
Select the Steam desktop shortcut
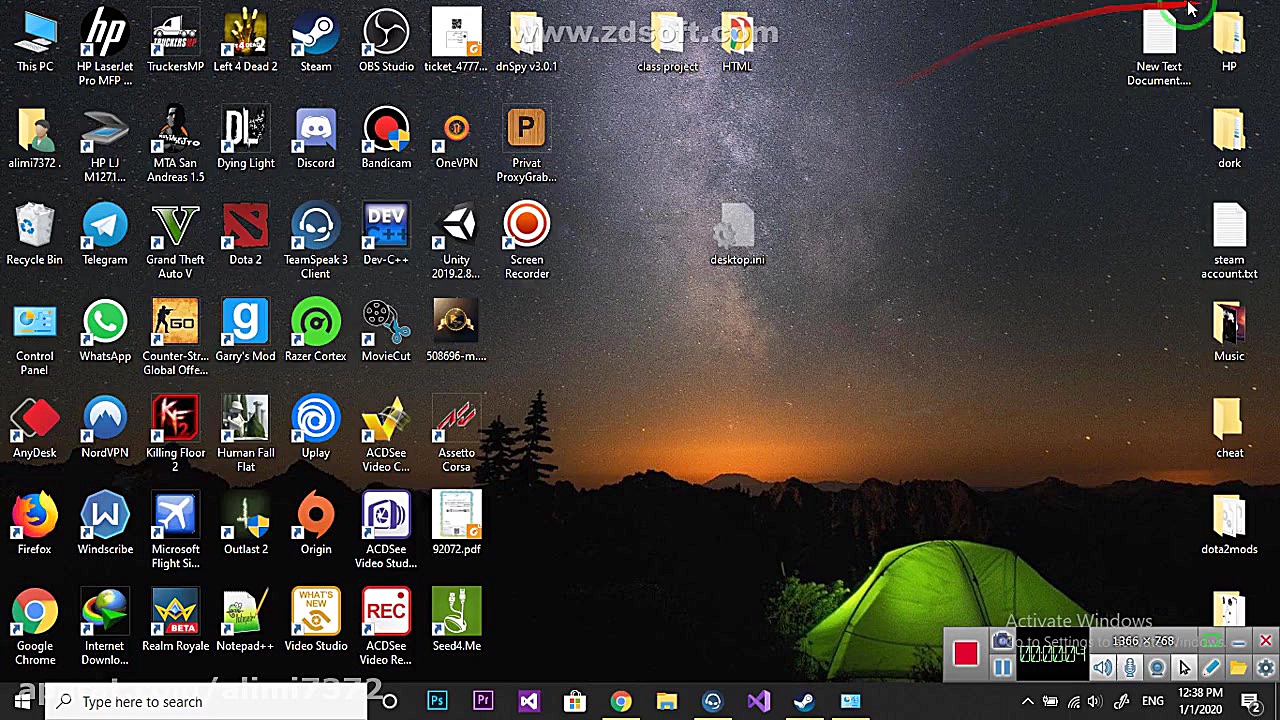point(316,41)
